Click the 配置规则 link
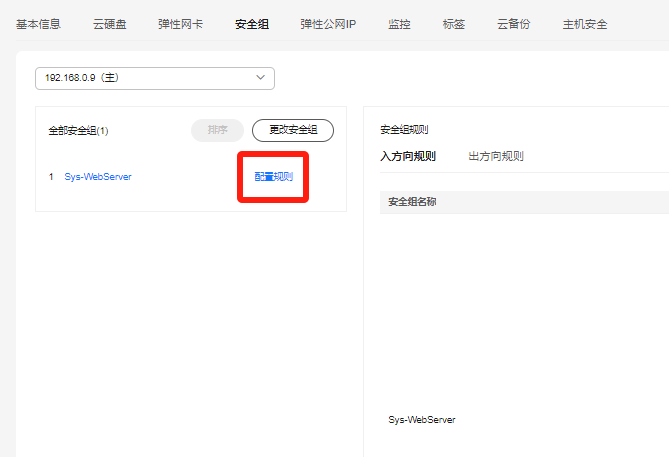The width and height of the screenshot is (669, 457). pos(273,177)
